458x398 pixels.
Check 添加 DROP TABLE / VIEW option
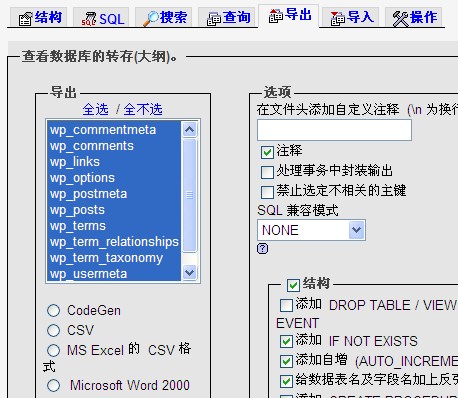click(286, 305)
